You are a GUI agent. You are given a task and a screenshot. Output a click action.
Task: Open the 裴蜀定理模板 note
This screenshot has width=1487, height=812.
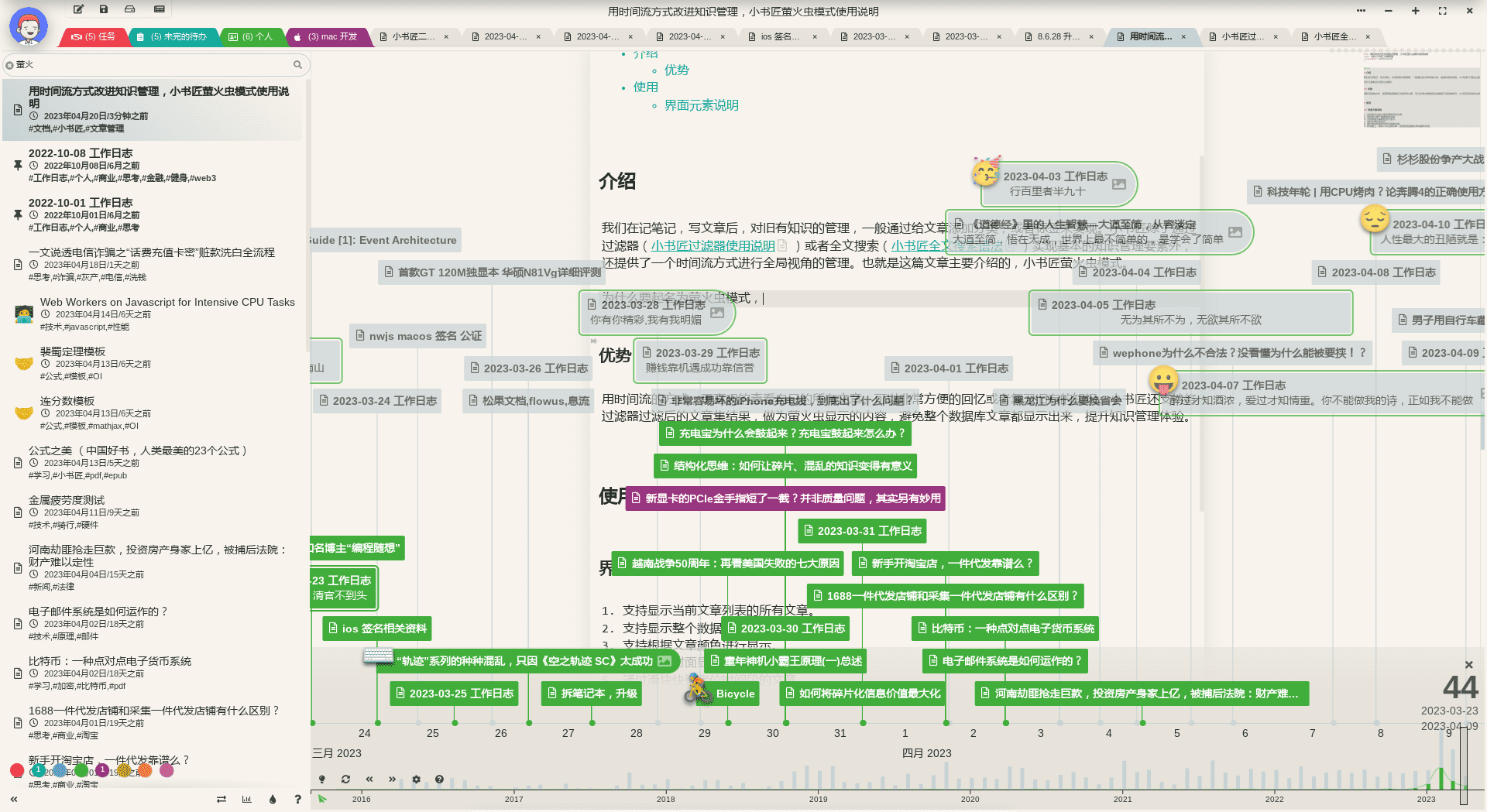(153, 363)
